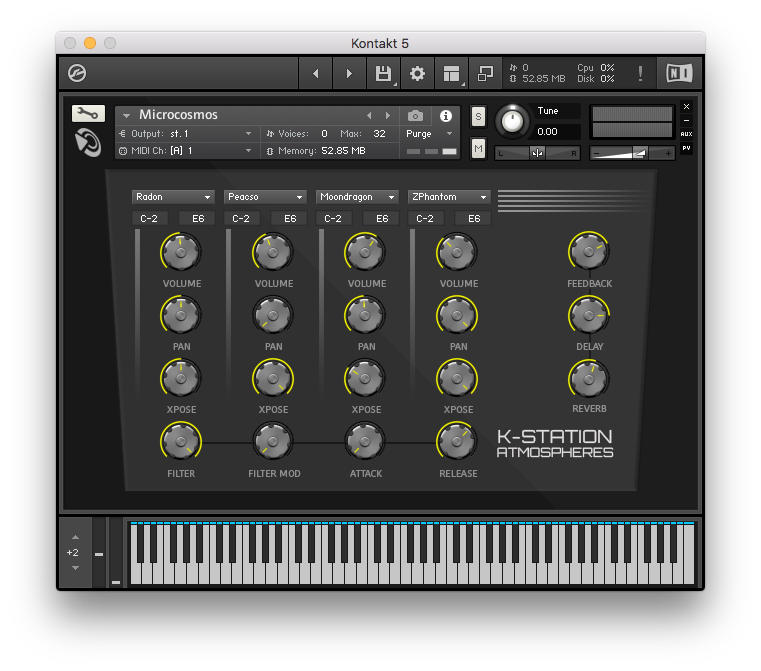Open the Peacso sound dropdown

pyautogui.click(x=265, y=197)
